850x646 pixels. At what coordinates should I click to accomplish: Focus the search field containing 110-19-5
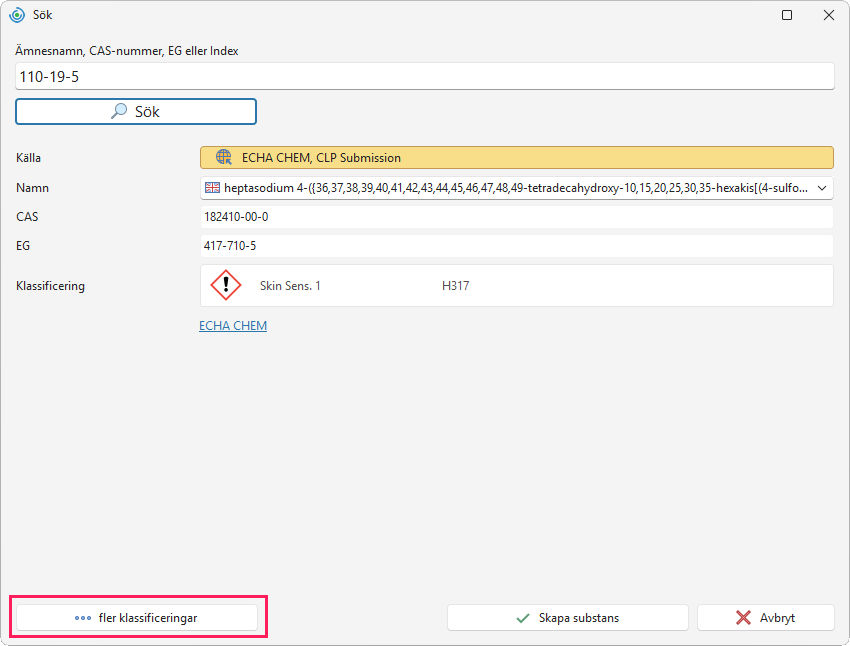(x=424, y=76)
